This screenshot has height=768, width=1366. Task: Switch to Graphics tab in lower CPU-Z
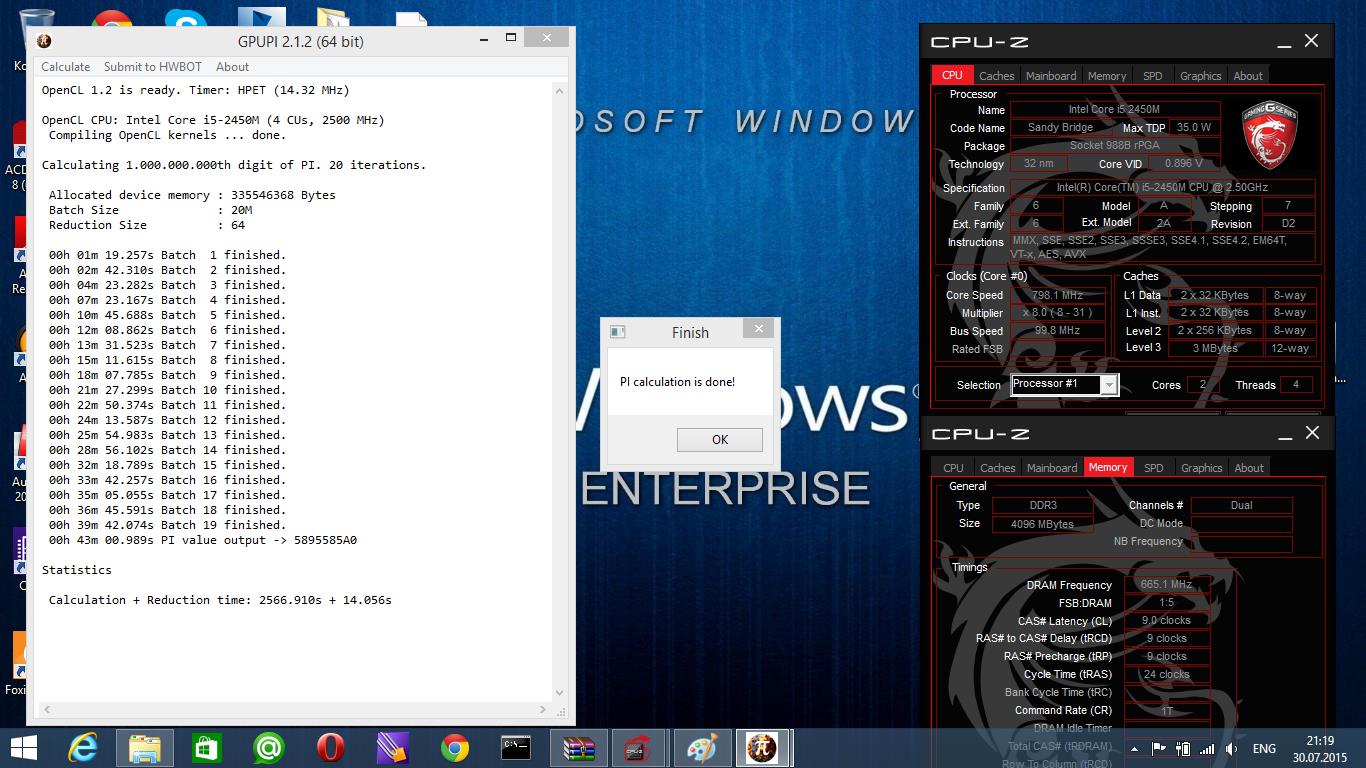click(1201, 468)
